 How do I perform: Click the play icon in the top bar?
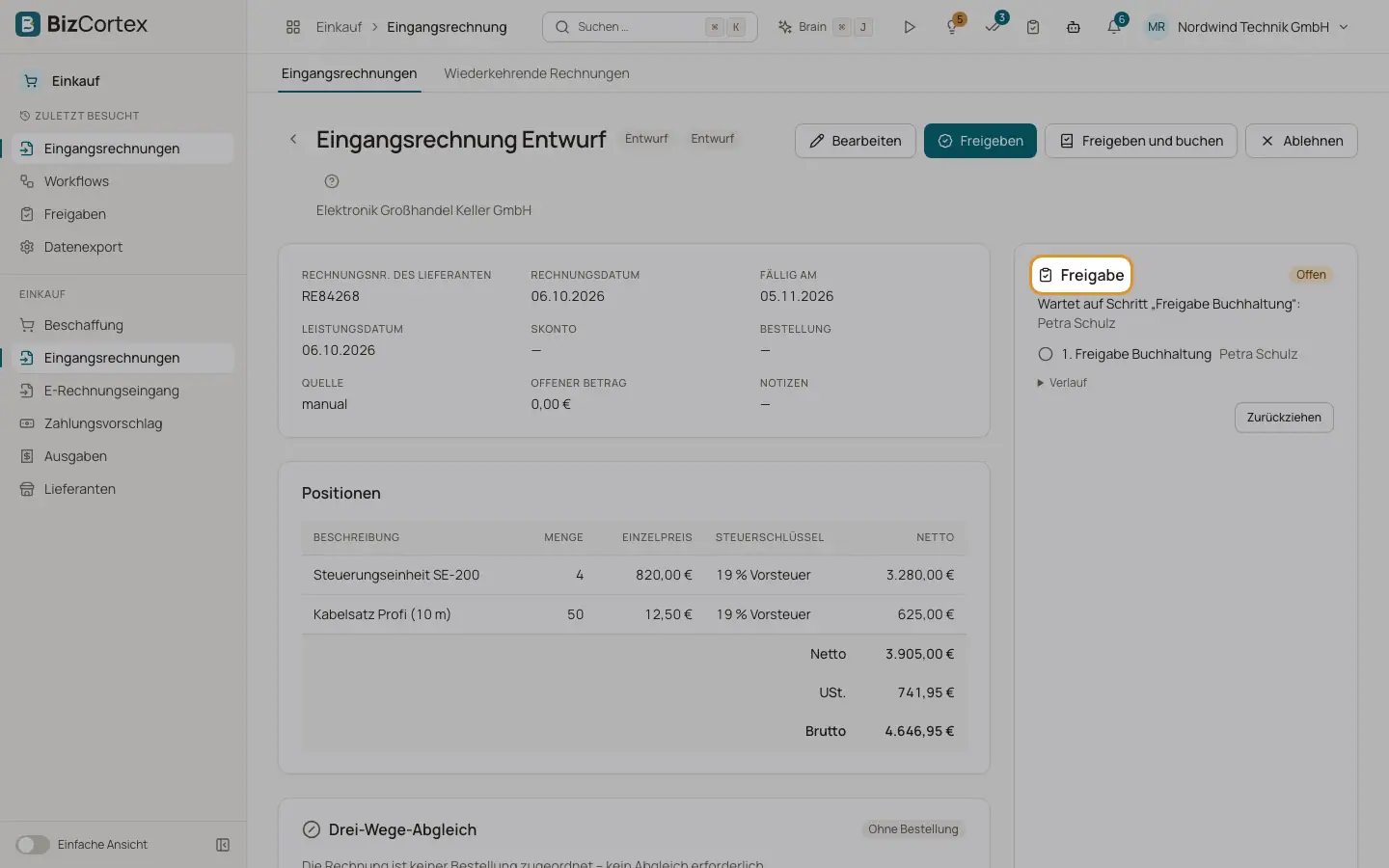(909, 27)
